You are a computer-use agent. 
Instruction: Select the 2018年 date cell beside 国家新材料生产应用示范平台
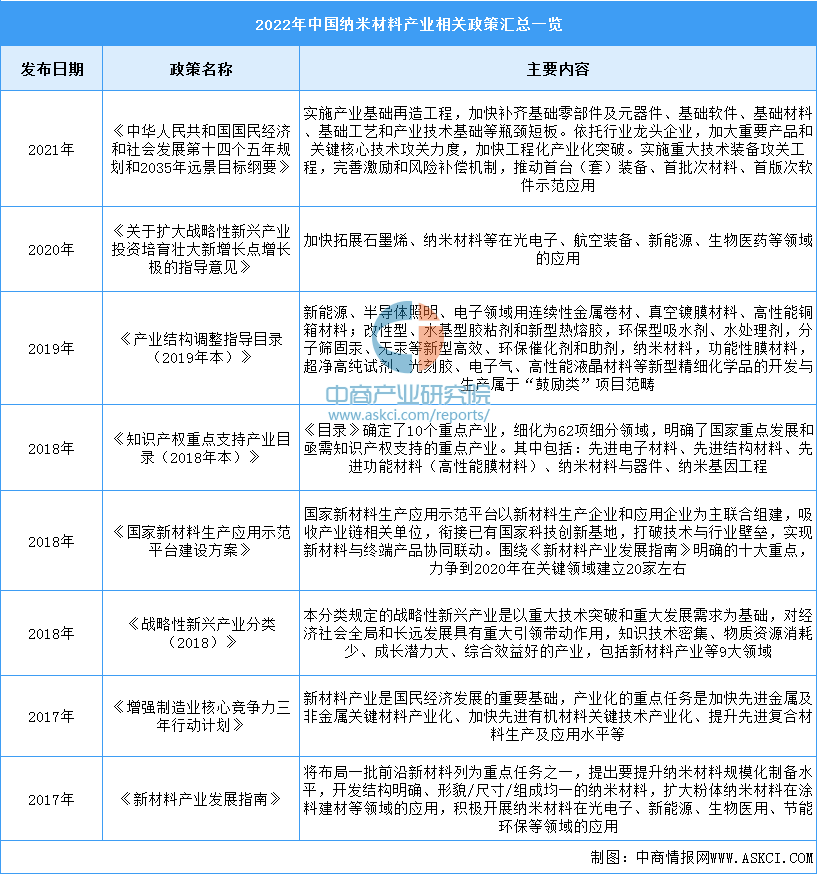coord(51,541)
